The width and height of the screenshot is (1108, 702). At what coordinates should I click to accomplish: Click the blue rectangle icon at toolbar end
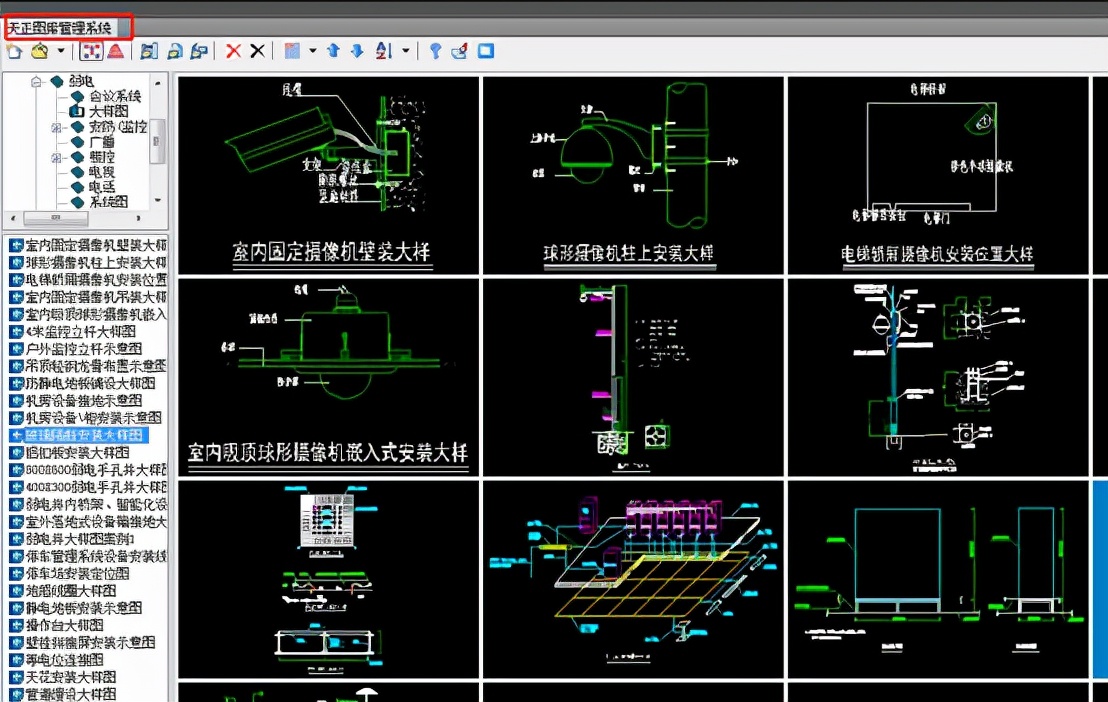click(x=486, y=51)
